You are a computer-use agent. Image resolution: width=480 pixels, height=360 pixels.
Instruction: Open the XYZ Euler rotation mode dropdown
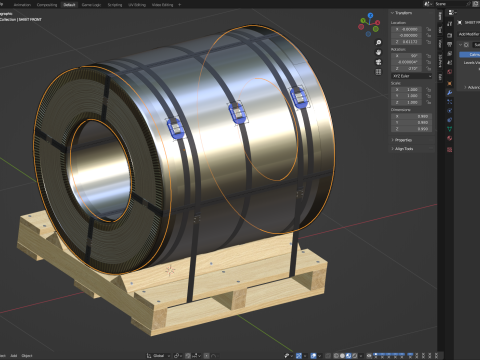[x=412, y=76]
